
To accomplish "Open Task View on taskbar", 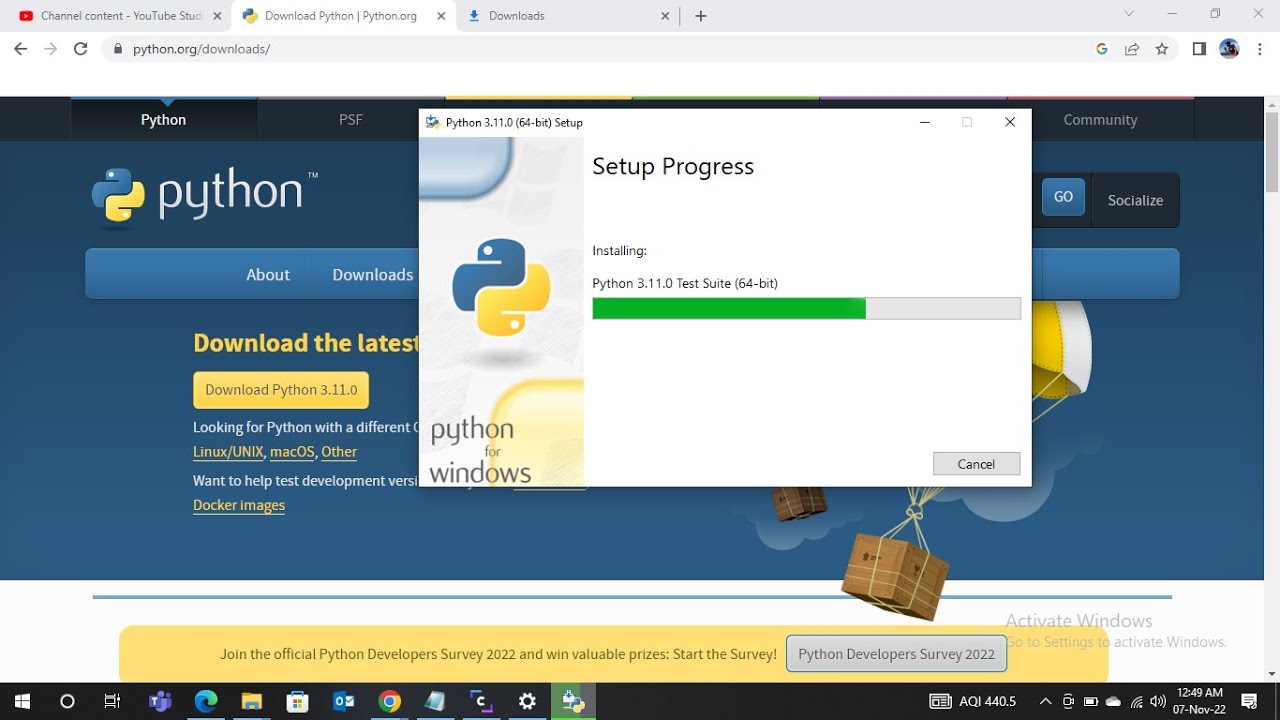I will click(x=112, y=701).
